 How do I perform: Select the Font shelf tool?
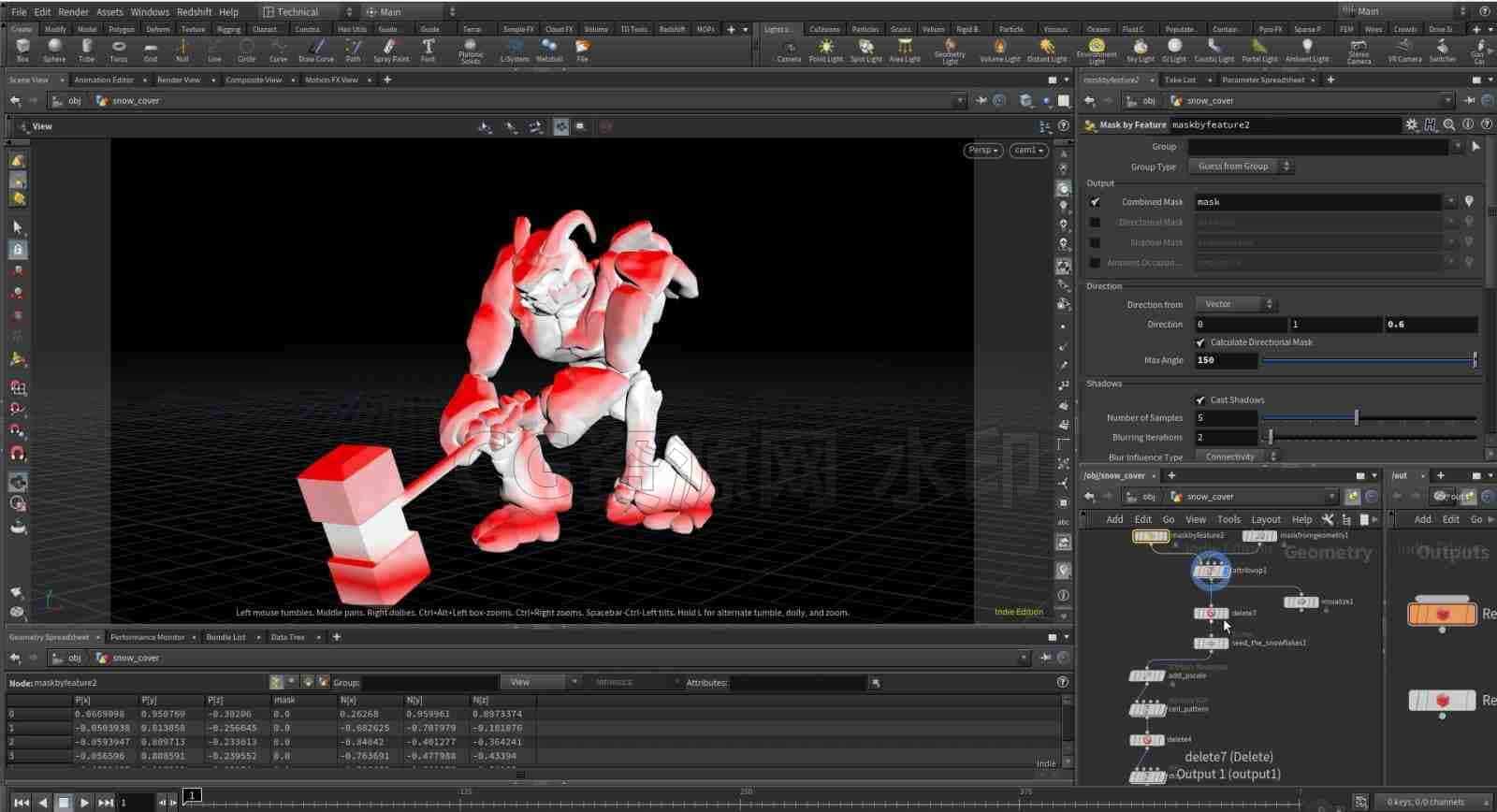point(428,50)
